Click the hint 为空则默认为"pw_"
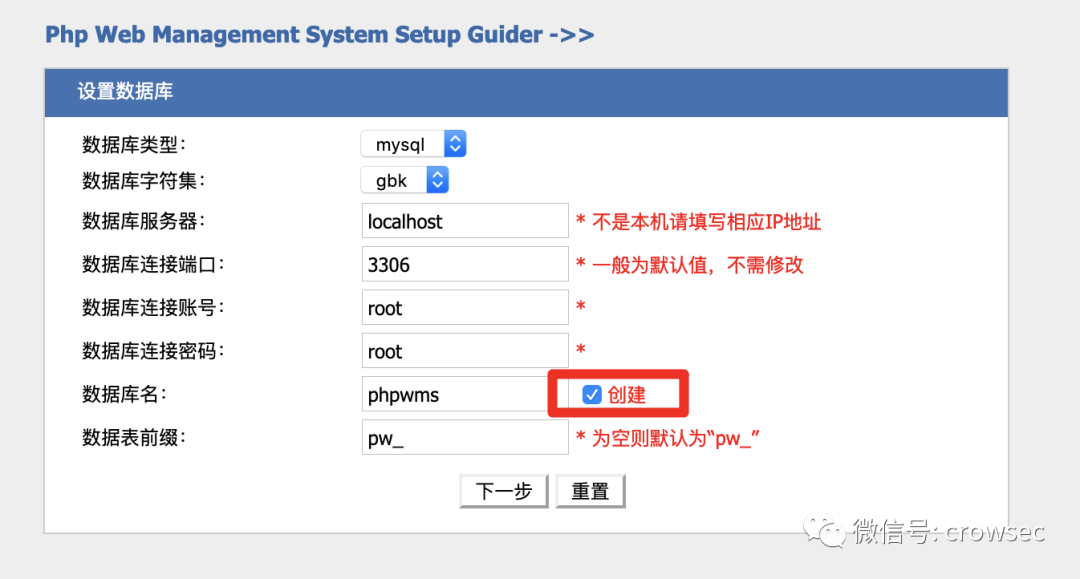The image size is (1080, 579). click(675, 439)
